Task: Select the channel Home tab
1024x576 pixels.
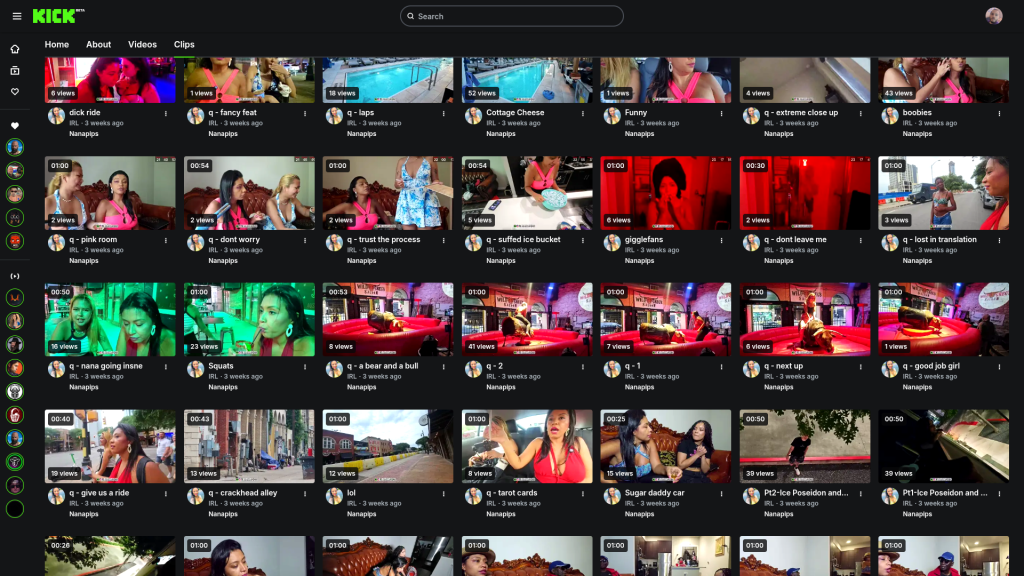Action: pos(57,45)
